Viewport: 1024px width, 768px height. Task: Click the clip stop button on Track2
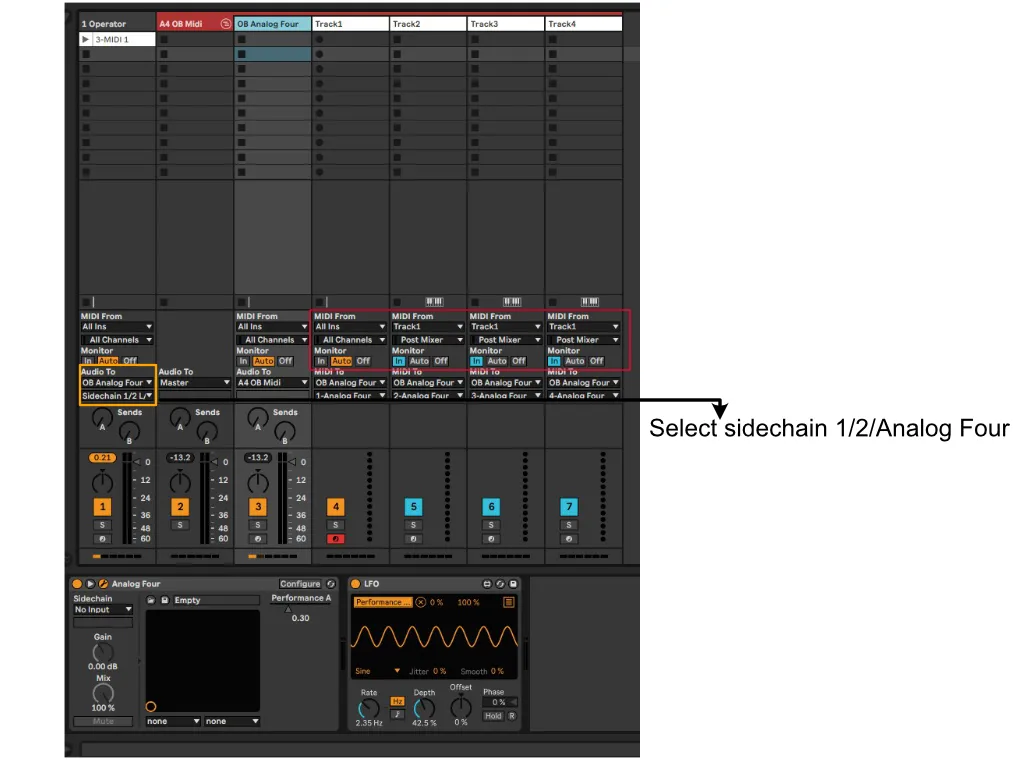[397, 302]
